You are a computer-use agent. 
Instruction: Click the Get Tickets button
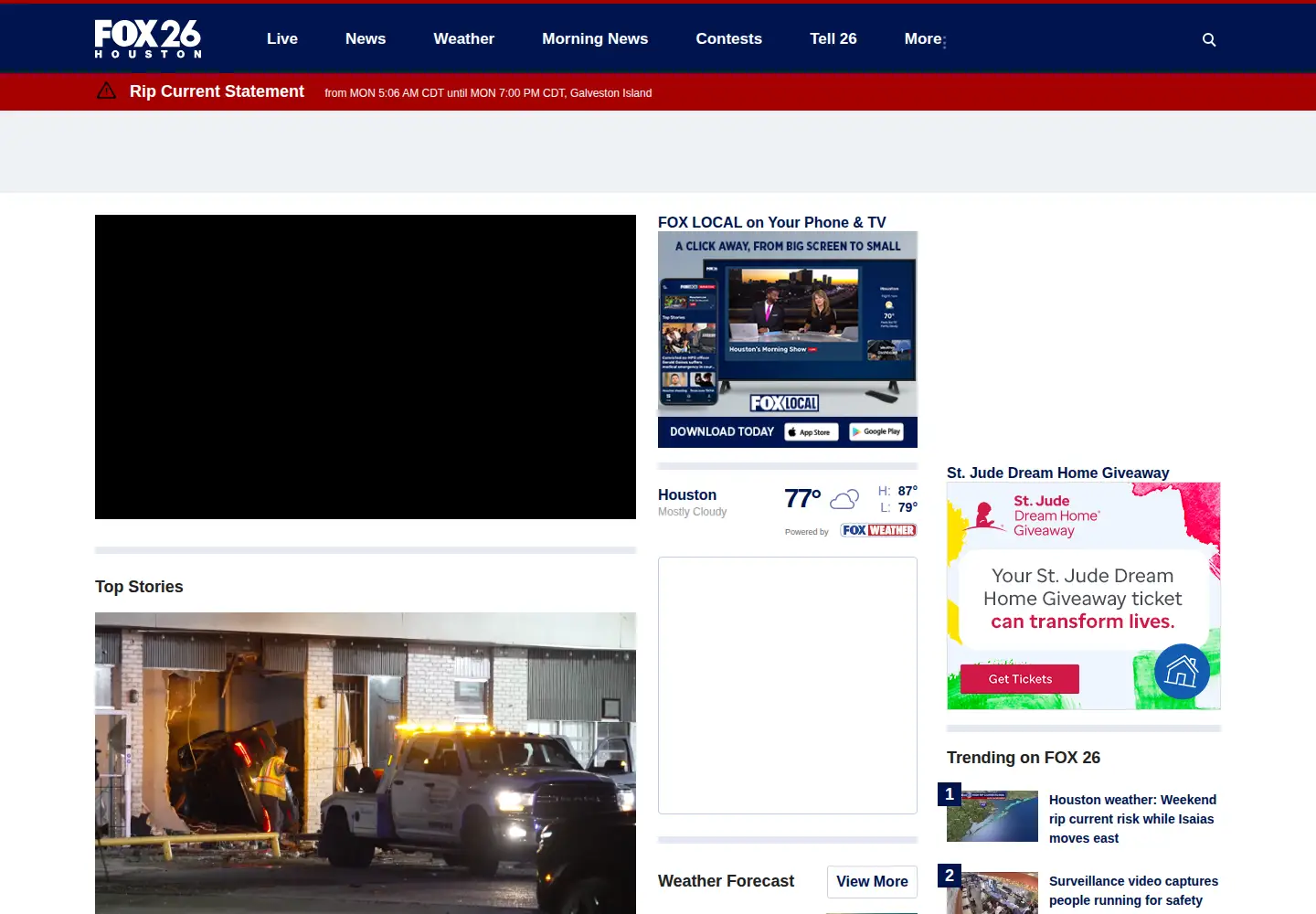1020,679
